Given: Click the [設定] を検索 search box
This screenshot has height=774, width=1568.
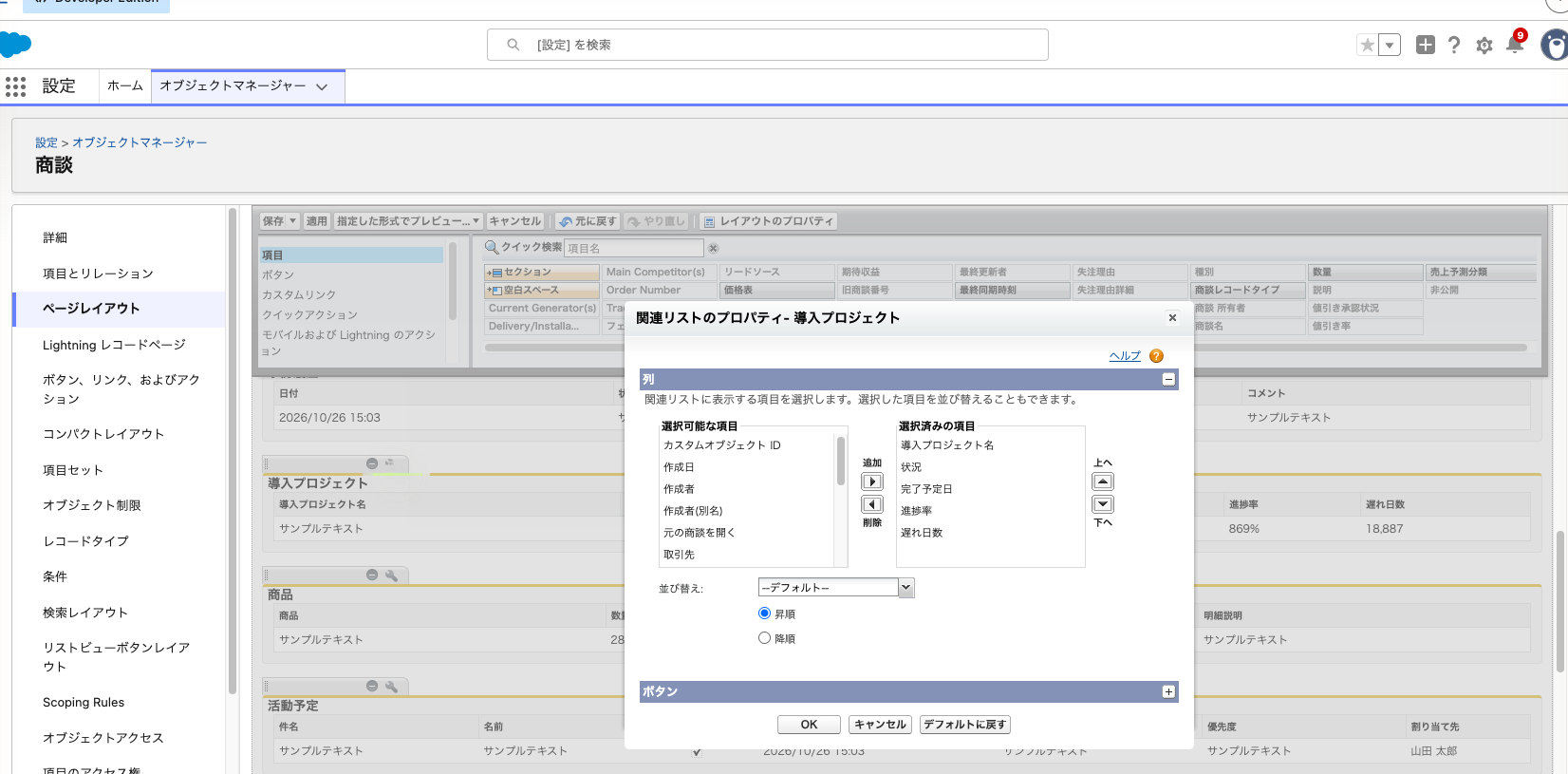Looking at the screenshot, I should click(x=768, y=45).
